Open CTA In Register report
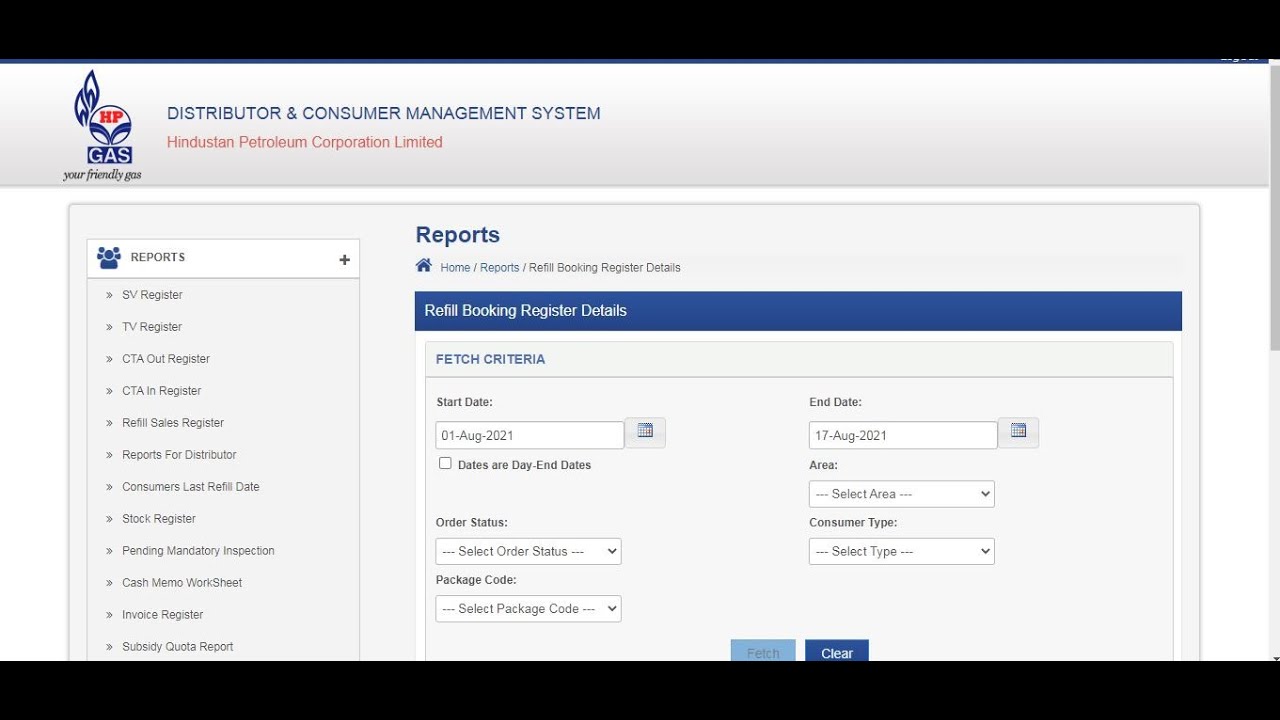The image size is (1280, 720). click(x=162, y=391)
